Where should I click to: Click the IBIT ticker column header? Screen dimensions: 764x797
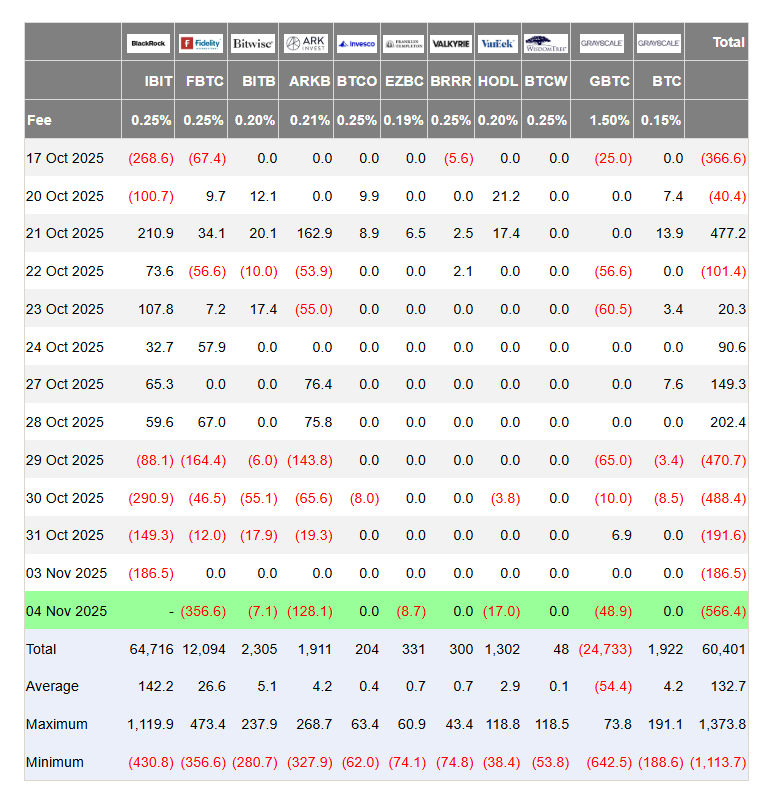(158, 81)
